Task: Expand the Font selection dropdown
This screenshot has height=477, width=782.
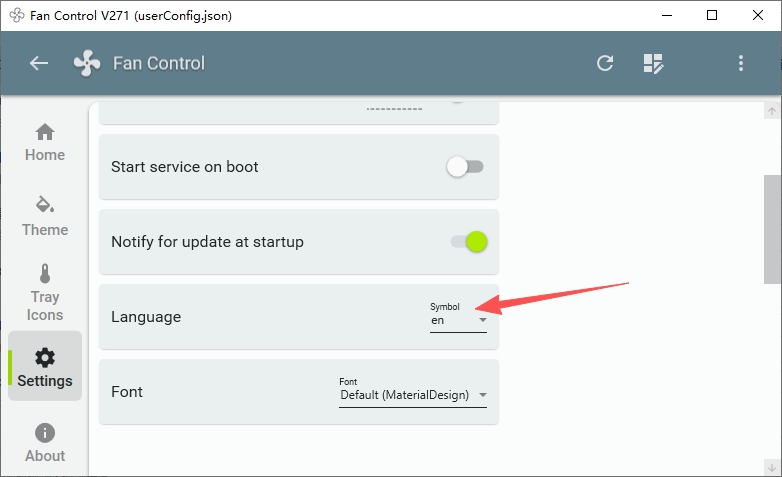Action: click(x=413, y=391)
